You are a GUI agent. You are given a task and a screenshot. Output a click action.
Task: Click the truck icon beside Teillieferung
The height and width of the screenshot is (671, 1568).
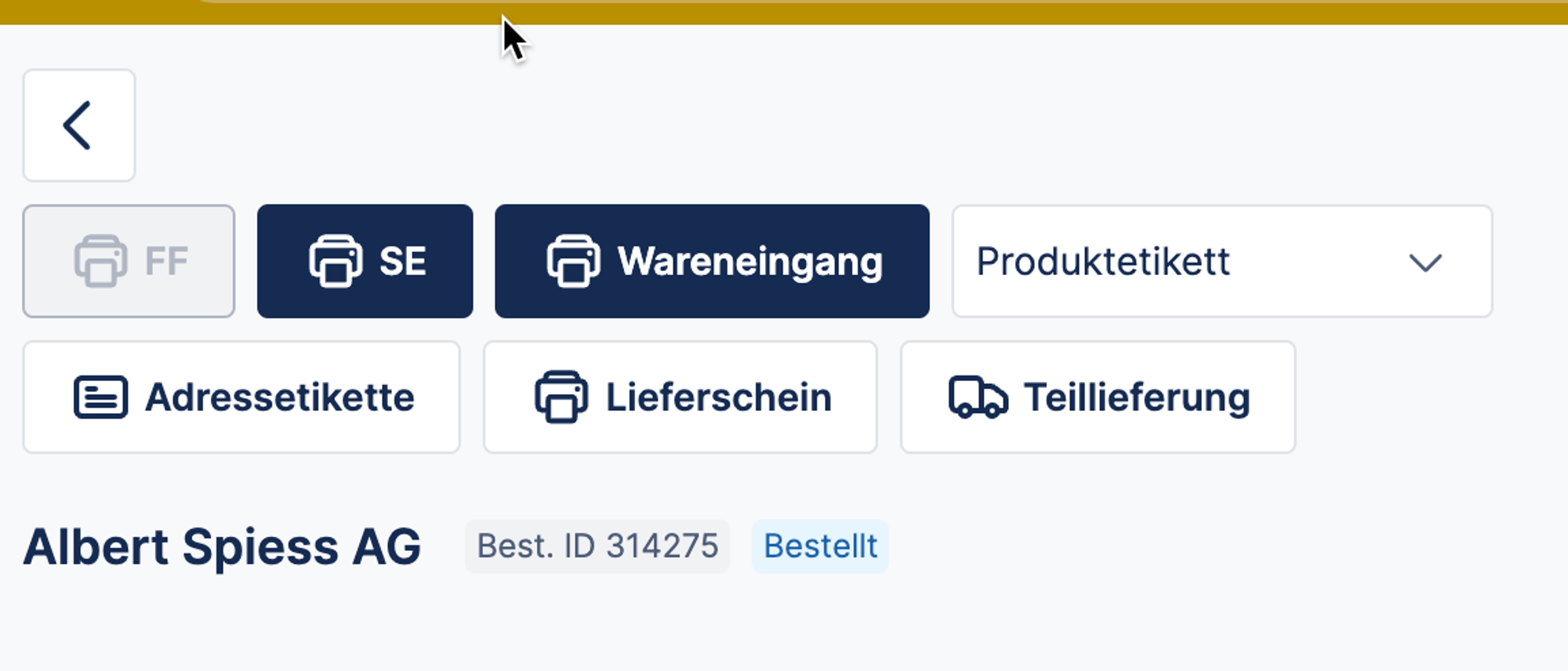978,397
